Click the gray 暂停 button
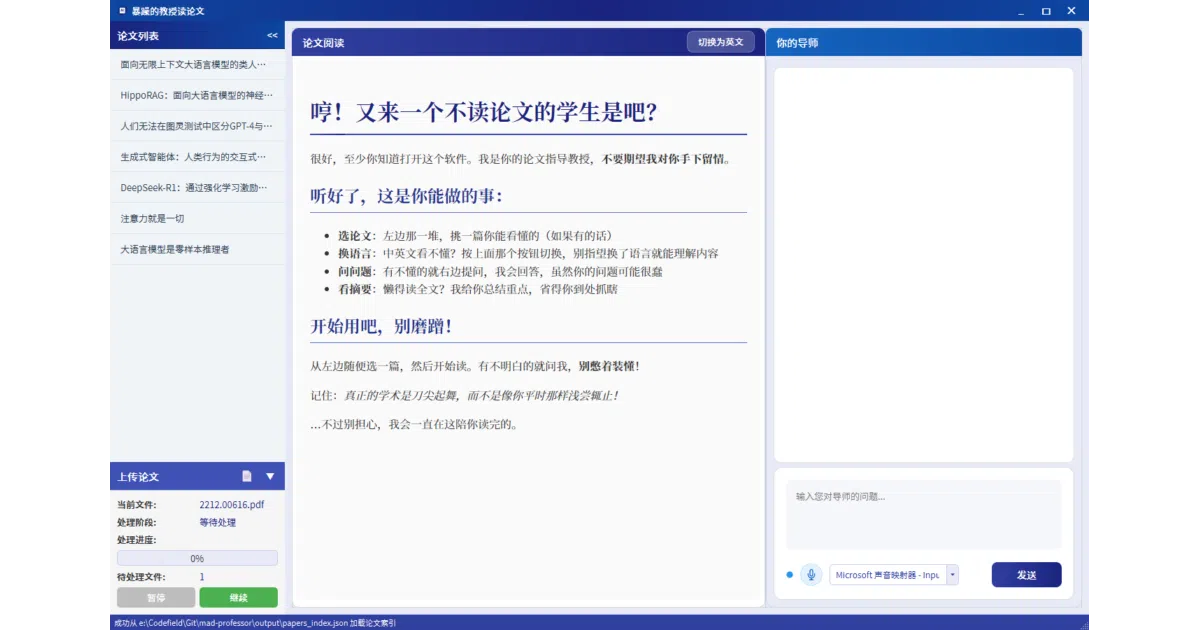 (x=156, y=597)
